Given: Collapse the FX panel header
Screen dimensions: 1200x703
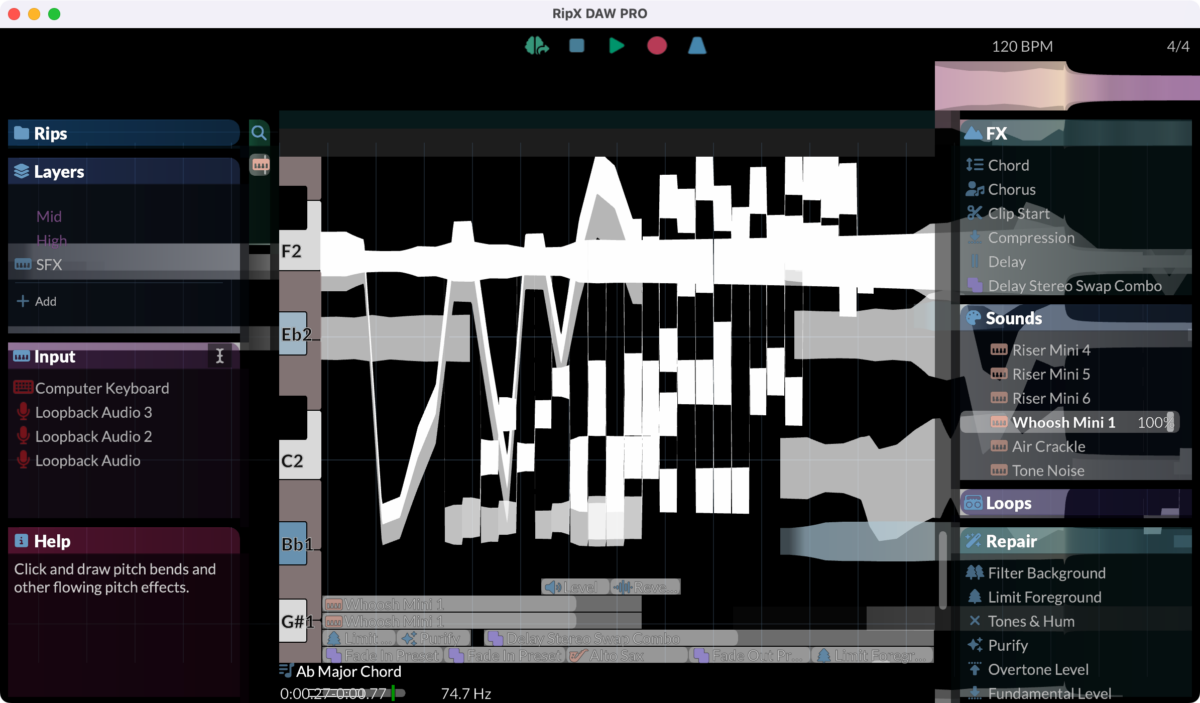Looking at the screenshot, I should point(1076,133).
